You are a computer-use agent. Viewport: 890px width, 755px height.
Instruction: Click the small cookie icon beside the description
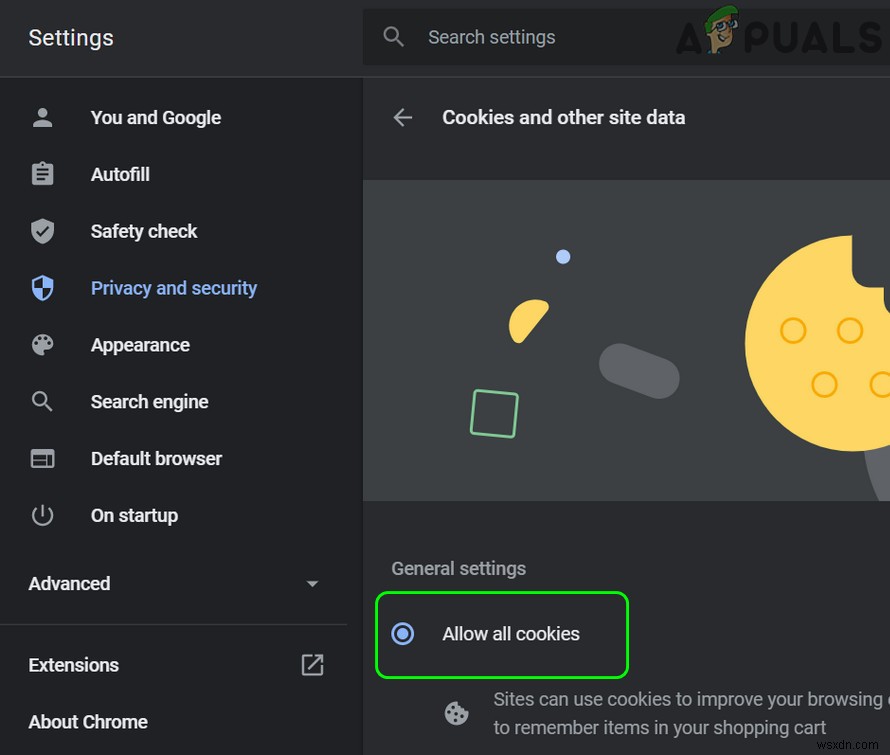point(457,712)
